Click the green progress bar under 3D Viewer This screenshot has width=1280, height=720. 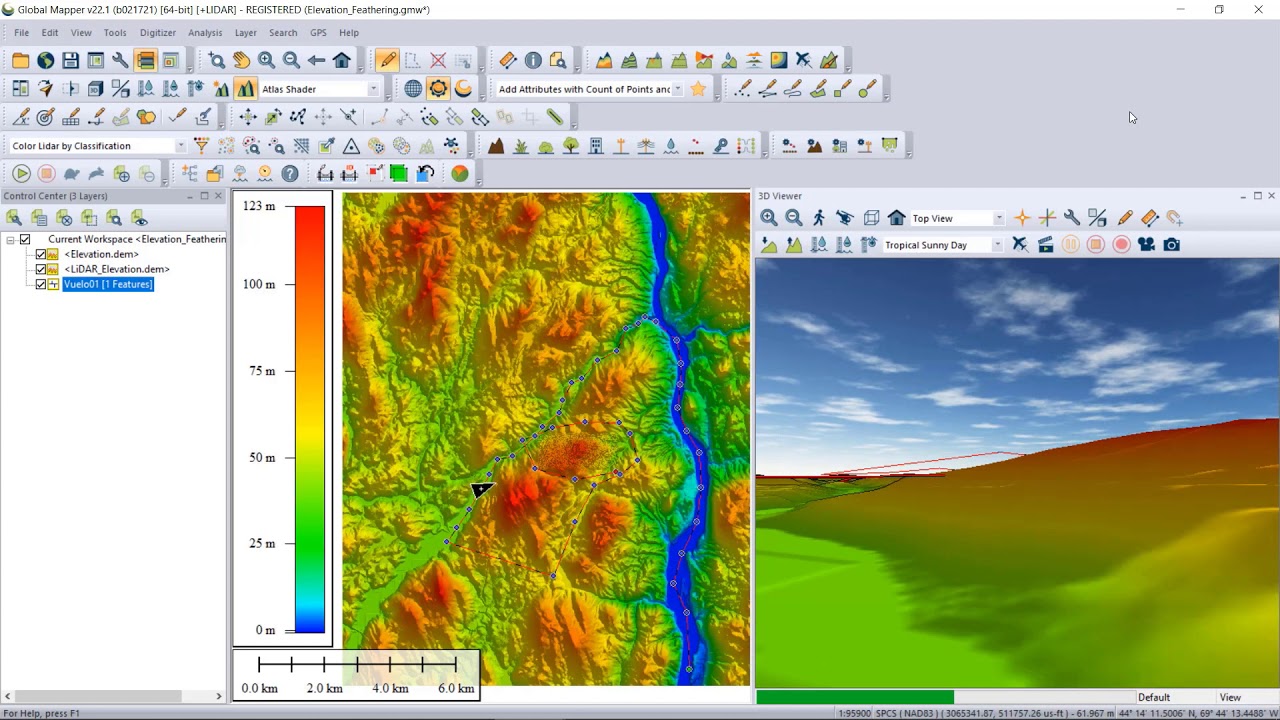pos(855,697)
